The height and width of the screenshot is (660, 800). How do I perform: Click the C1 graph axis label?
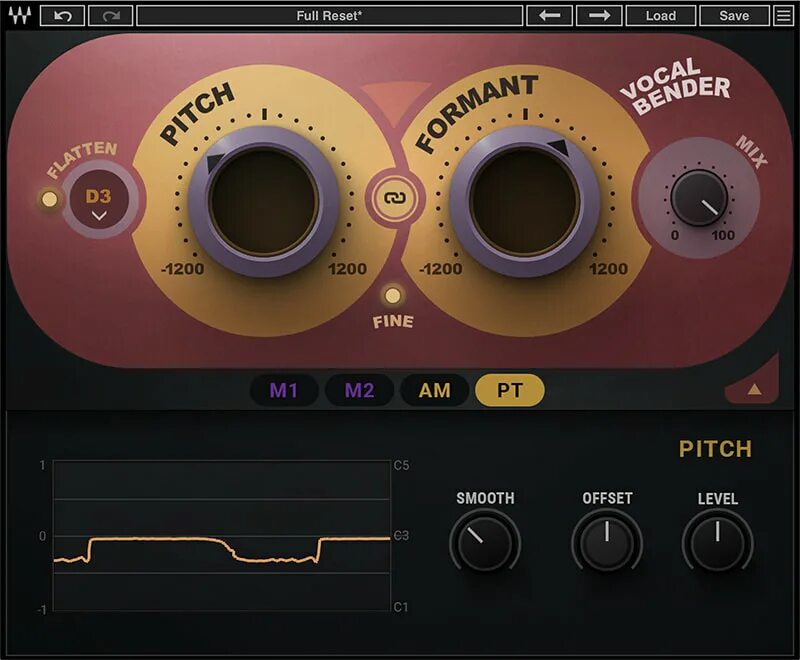click(401, 607)
